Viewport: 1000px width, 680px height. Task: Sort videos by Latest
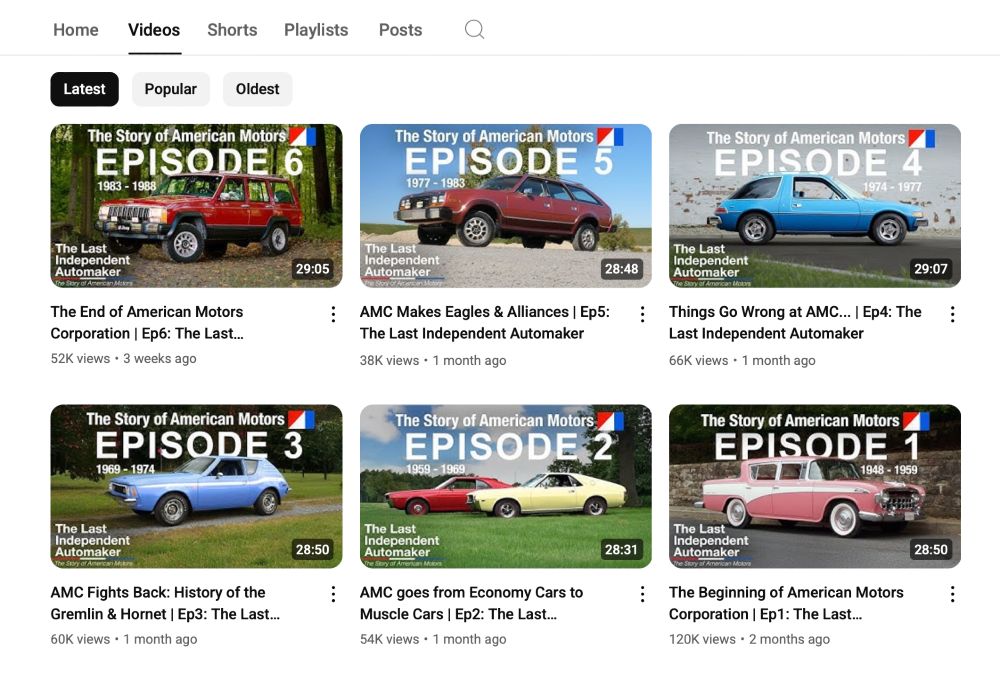click(84, 89)
